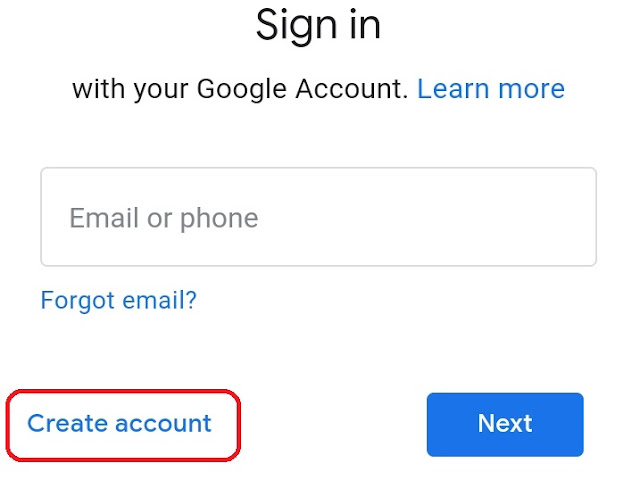
Task: Click the word 'Account' in the subtitle
Action: tap(351, 89)
